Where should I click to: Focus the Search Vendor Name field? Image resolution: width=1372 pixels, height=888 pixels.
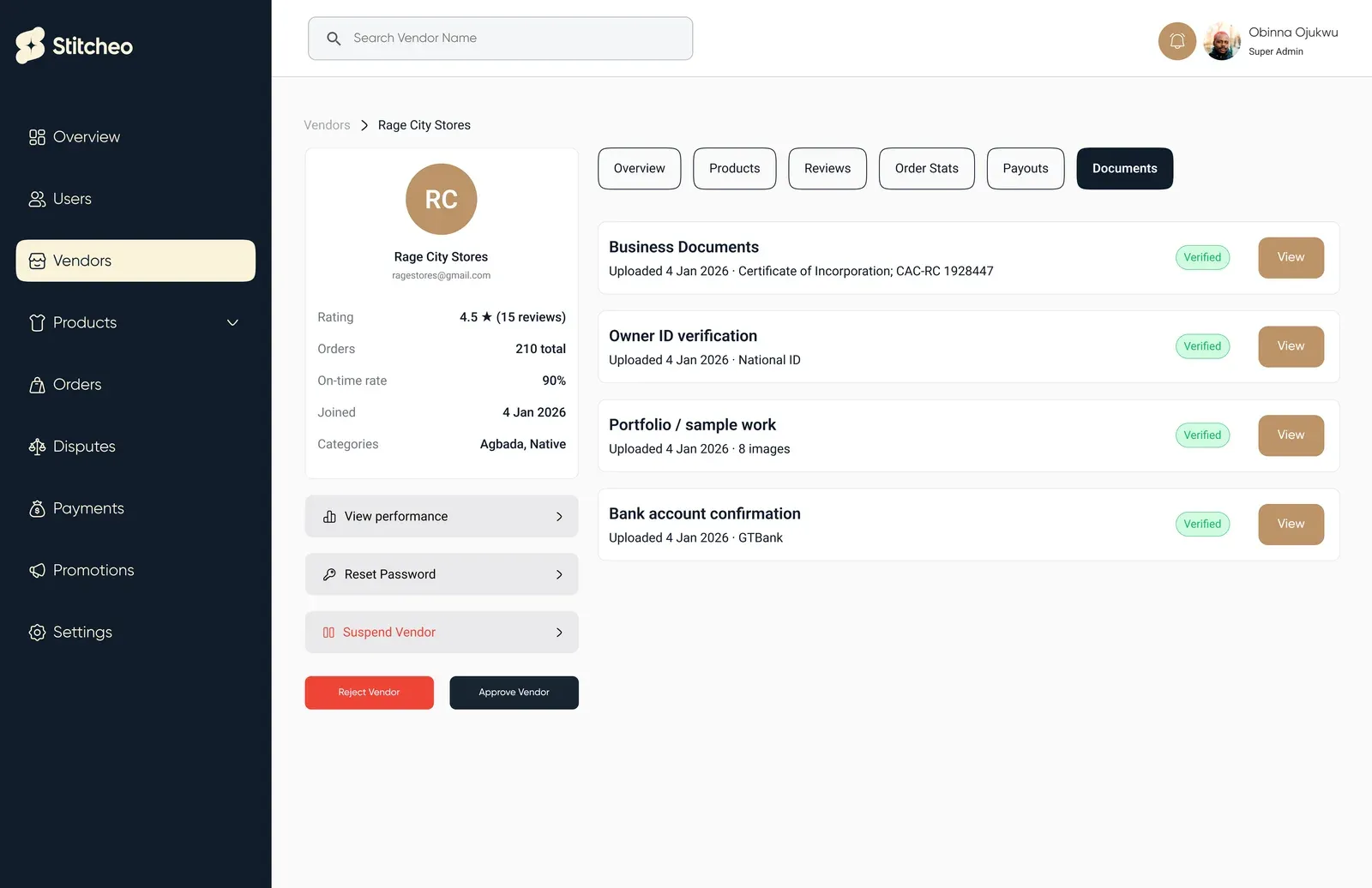point(501,39)
